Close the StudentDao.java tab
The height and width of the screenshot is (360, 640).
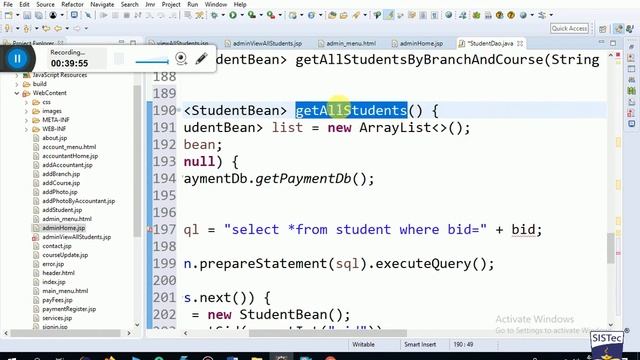point(520,43)
